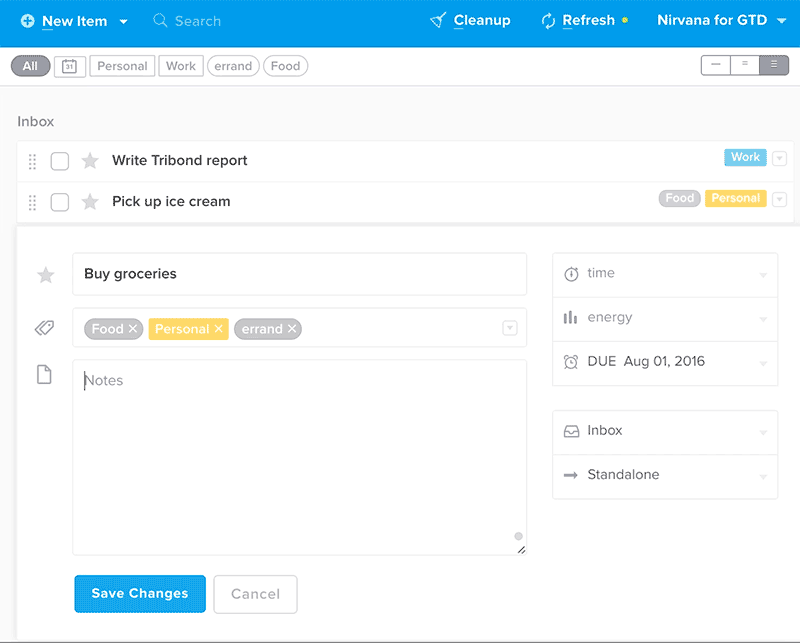
Task: Click the yellow Personal tag on ice cream task
Action: [x=735, y=199]
